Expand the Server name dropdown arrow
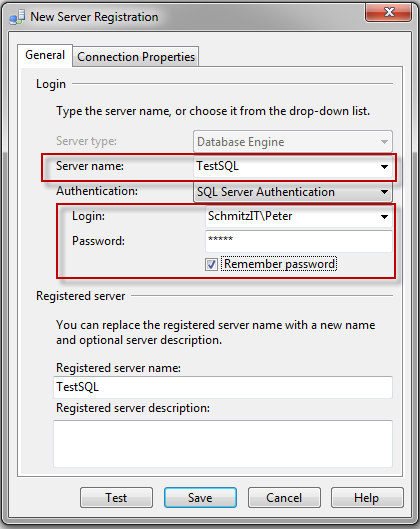This screenshot has height=529, width=420. (x=384, y=167)
